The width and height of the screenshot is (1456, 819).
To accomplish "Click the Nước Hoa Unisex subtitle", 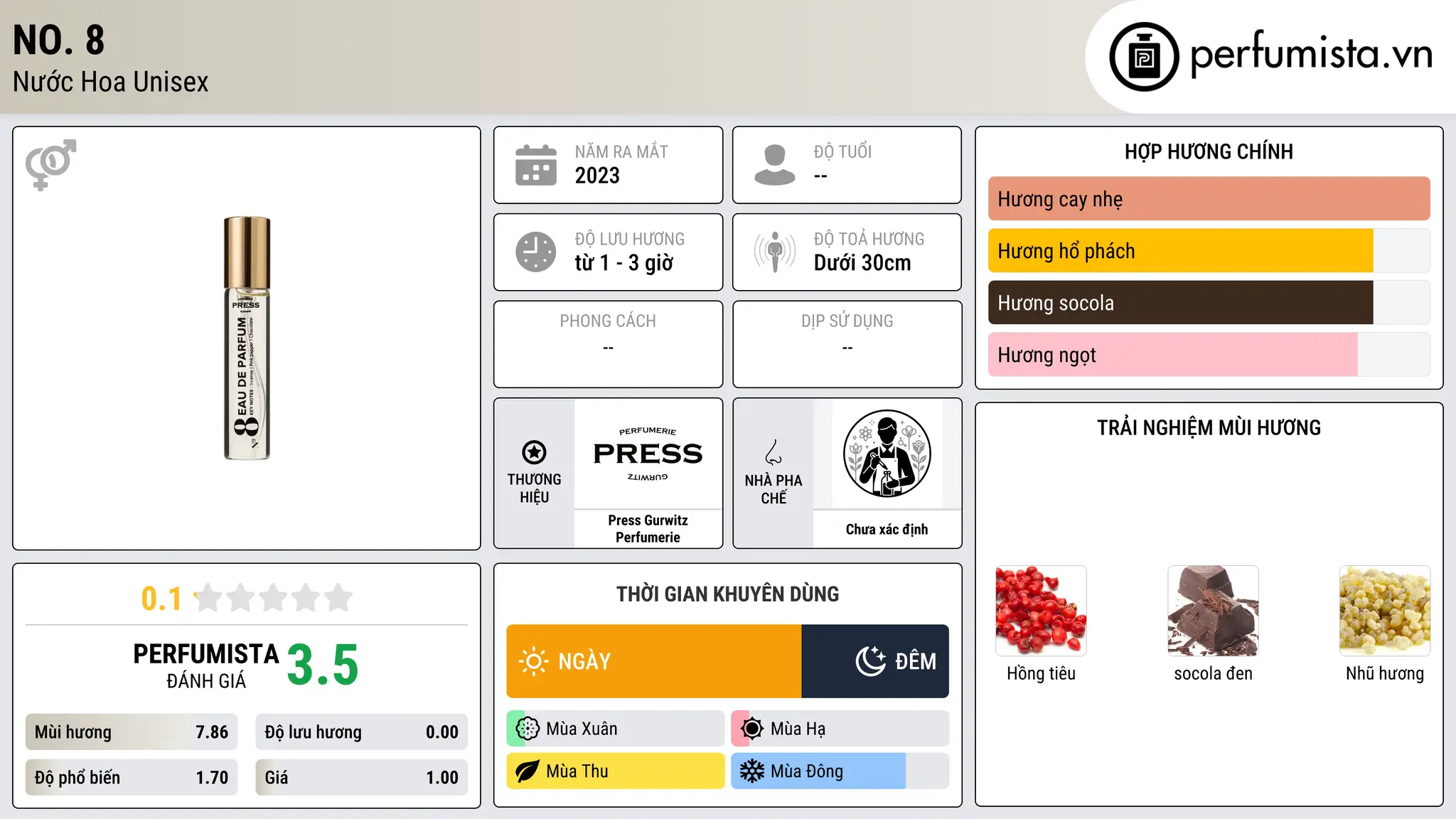I will (x=111, y=82).
